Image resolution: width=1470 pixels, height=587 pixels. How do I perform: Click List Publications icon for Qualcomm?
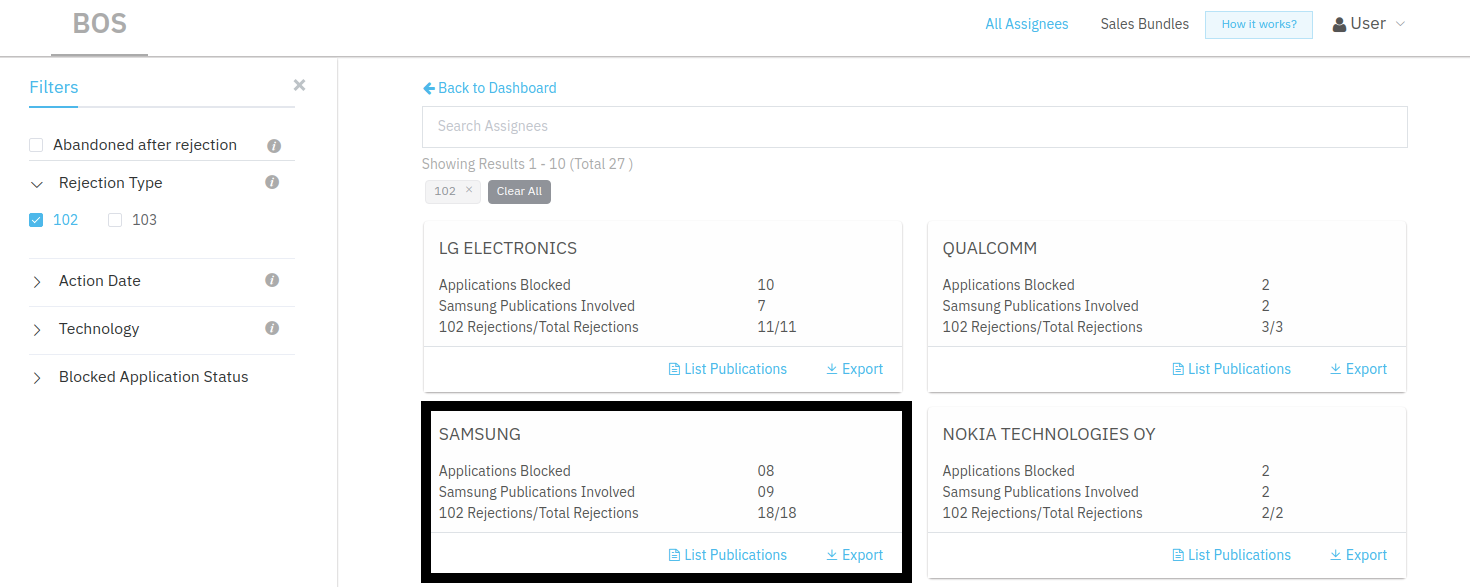pyautogui.click(x=1178, y=369)
